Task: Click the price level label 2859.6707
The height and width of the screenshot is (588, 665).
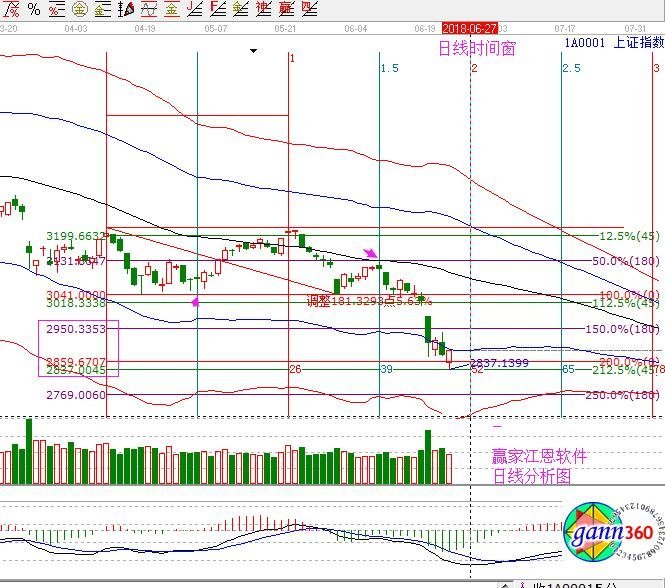Action: pyautogui.click(x=75, y=362)
